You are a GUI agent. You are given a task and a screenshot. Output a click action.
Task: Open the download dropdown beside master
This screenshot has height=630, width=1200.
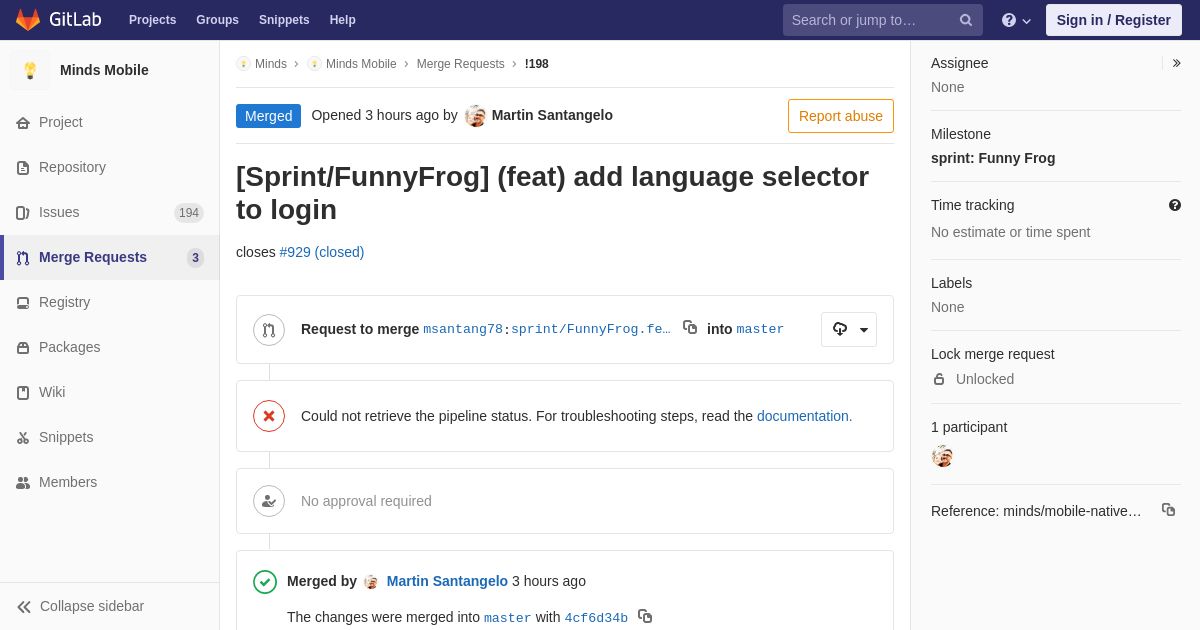tap(849, 329)
